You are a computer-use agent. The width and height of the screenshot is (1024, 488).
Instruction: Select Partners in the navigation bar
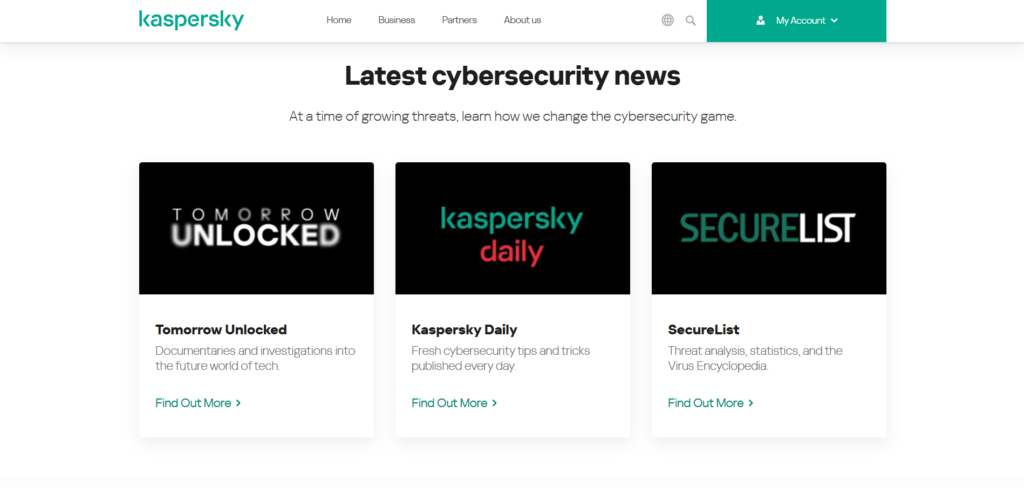(459, 20)
